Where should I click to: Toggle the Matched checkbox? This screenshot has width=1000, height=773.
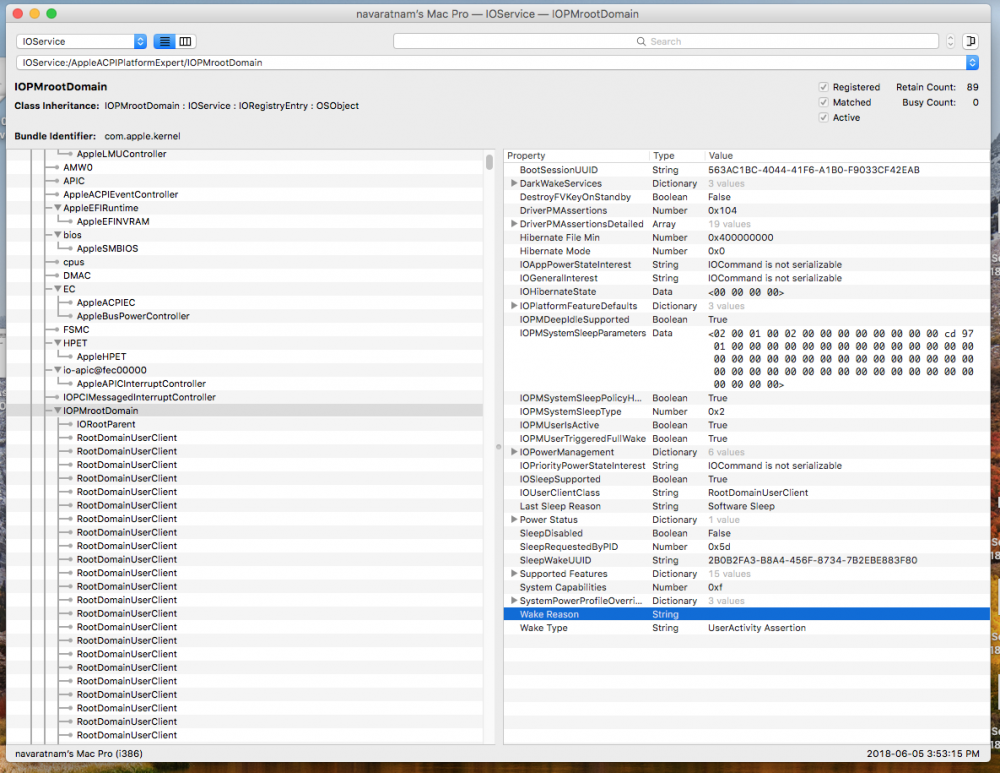tap(823, 102)
